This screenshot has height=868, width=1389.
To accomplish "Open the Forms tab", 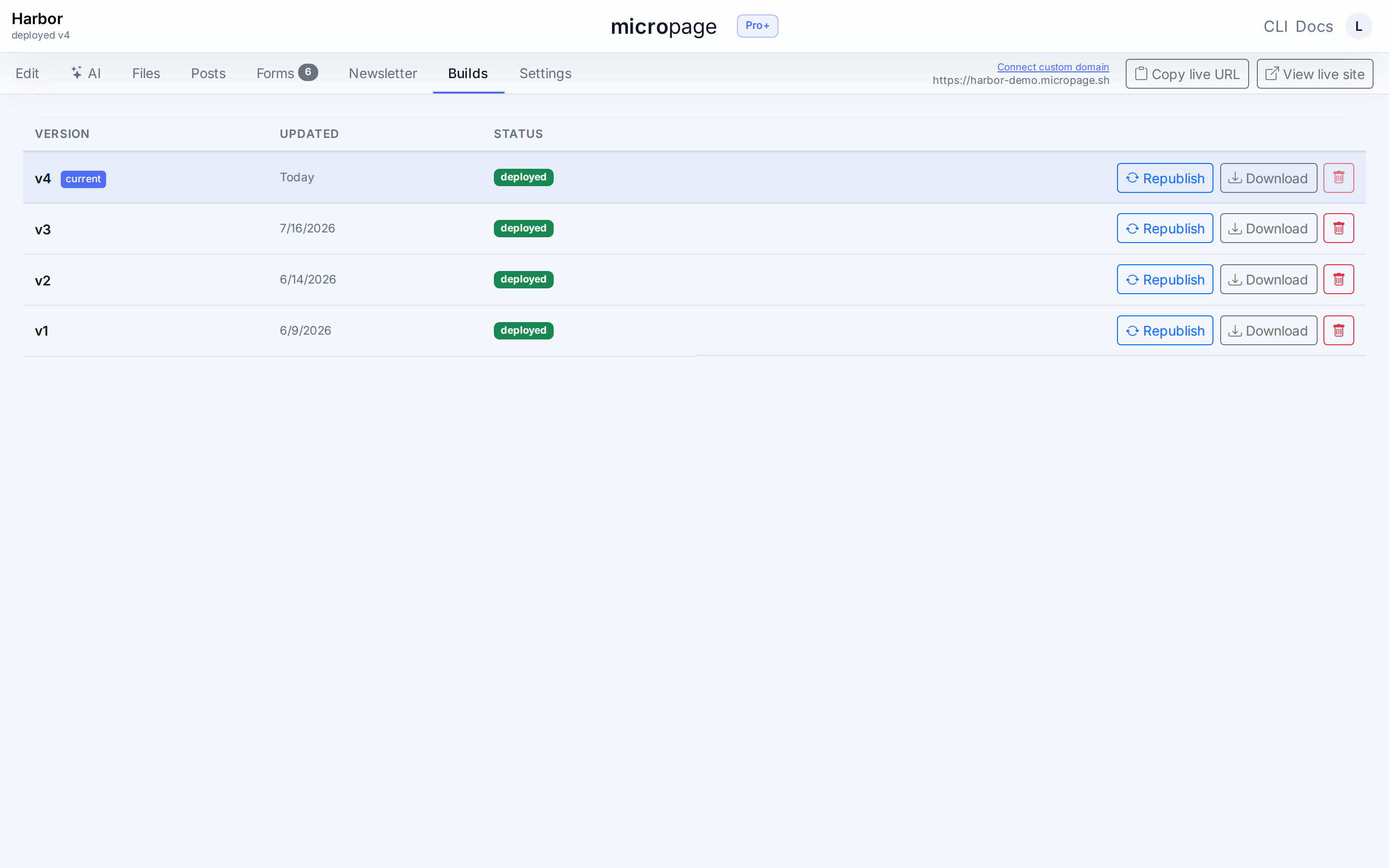I will click(x=287, y=73).
